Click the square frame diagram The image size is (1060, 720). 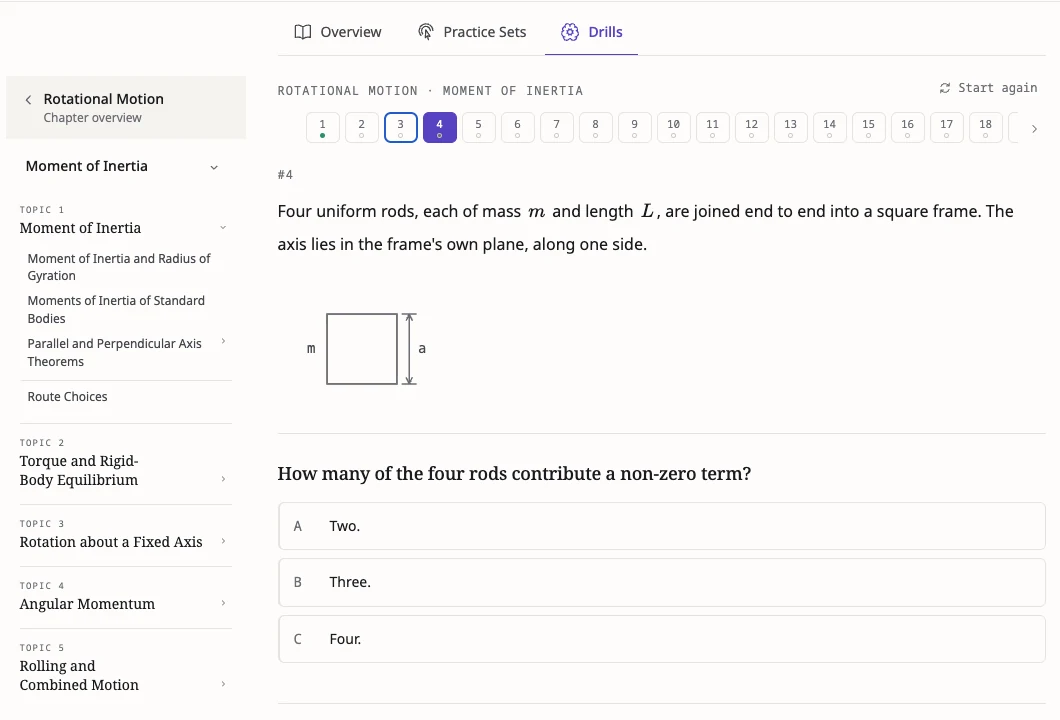pyautogui.click(x=362, y=349)
